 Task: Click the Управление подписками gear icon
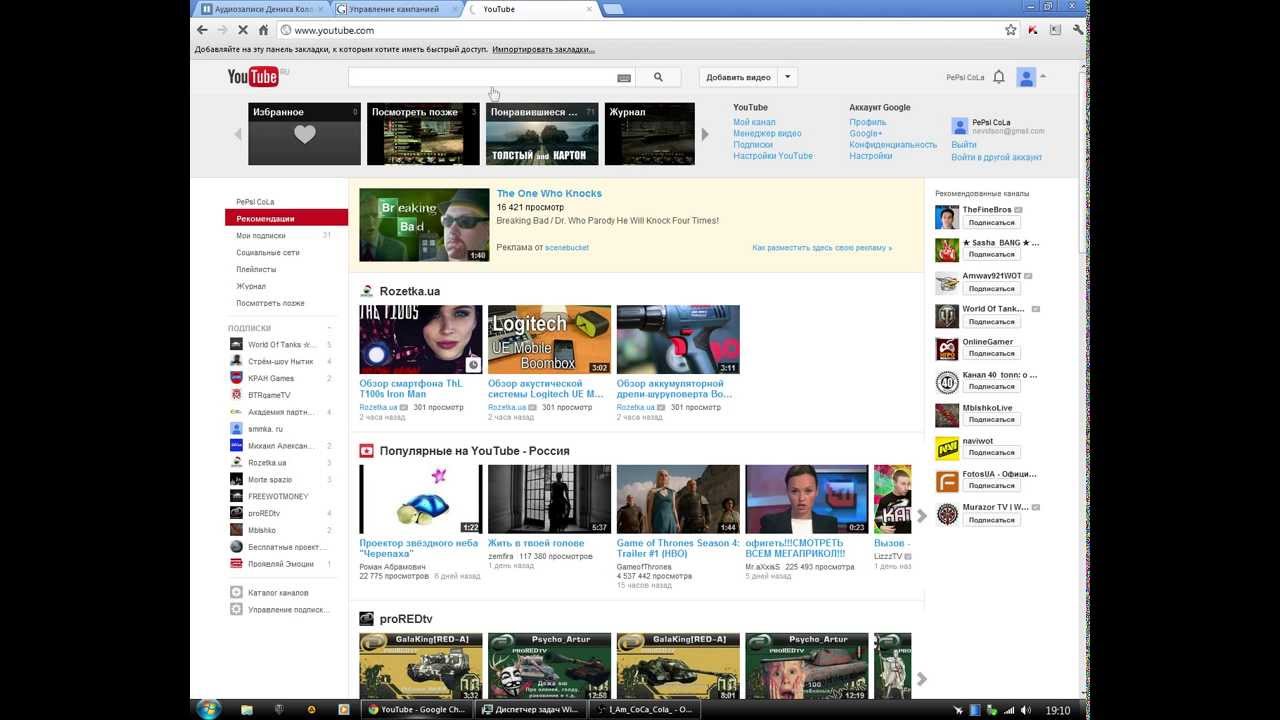pos(236,609)
